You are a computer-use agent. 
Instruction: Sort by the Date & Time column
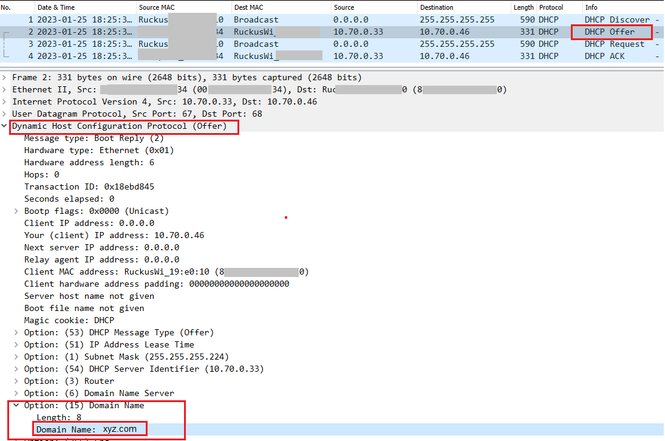tap(58, 7)
